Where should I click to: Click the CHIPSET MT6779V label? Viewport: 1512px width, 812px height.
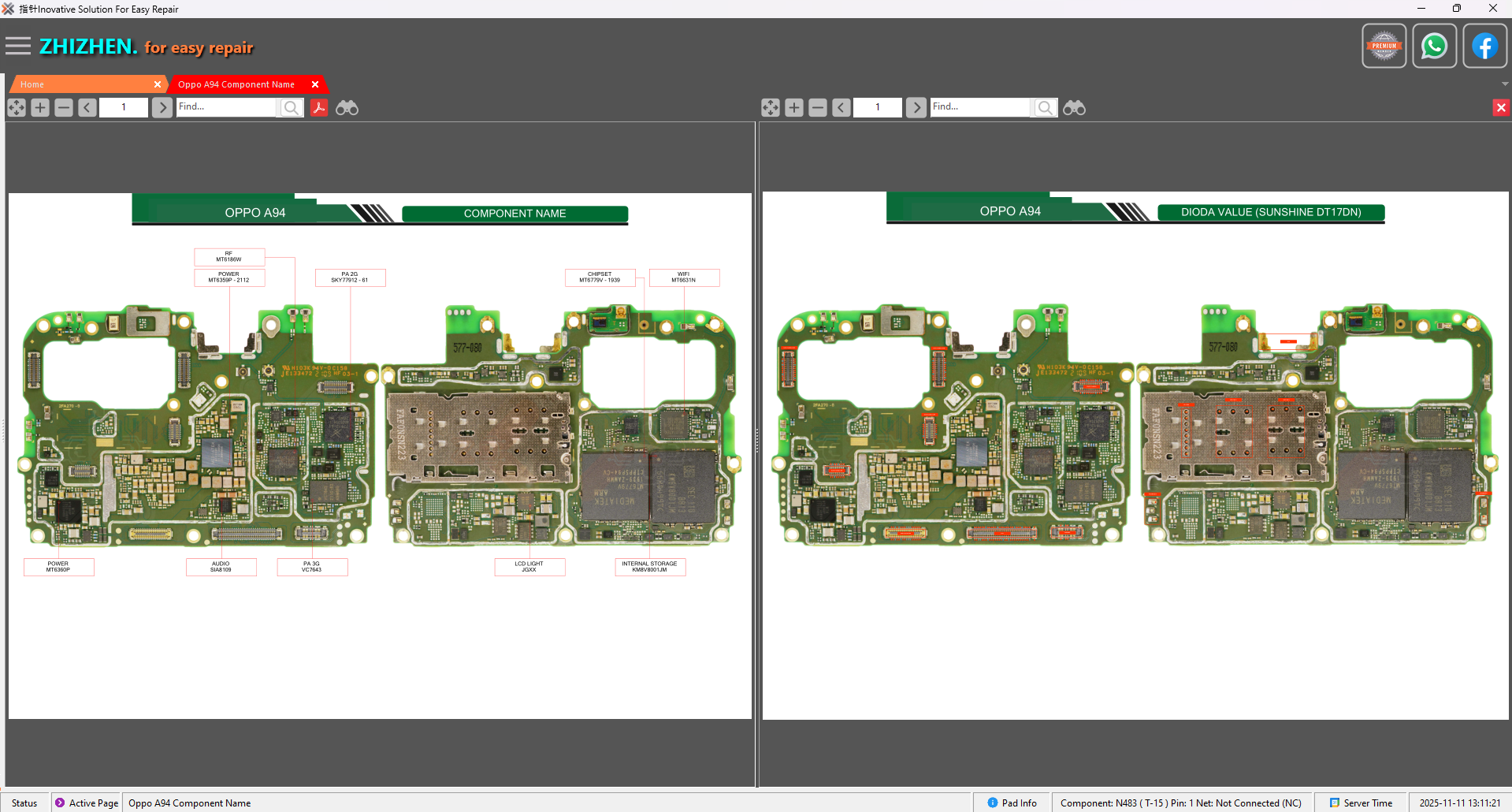(x=600, y=277)
